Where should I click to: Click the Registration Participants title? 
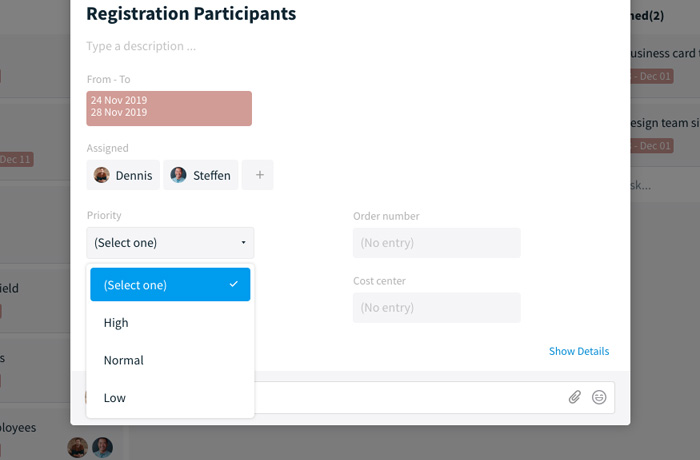click(x=191, y=14)
